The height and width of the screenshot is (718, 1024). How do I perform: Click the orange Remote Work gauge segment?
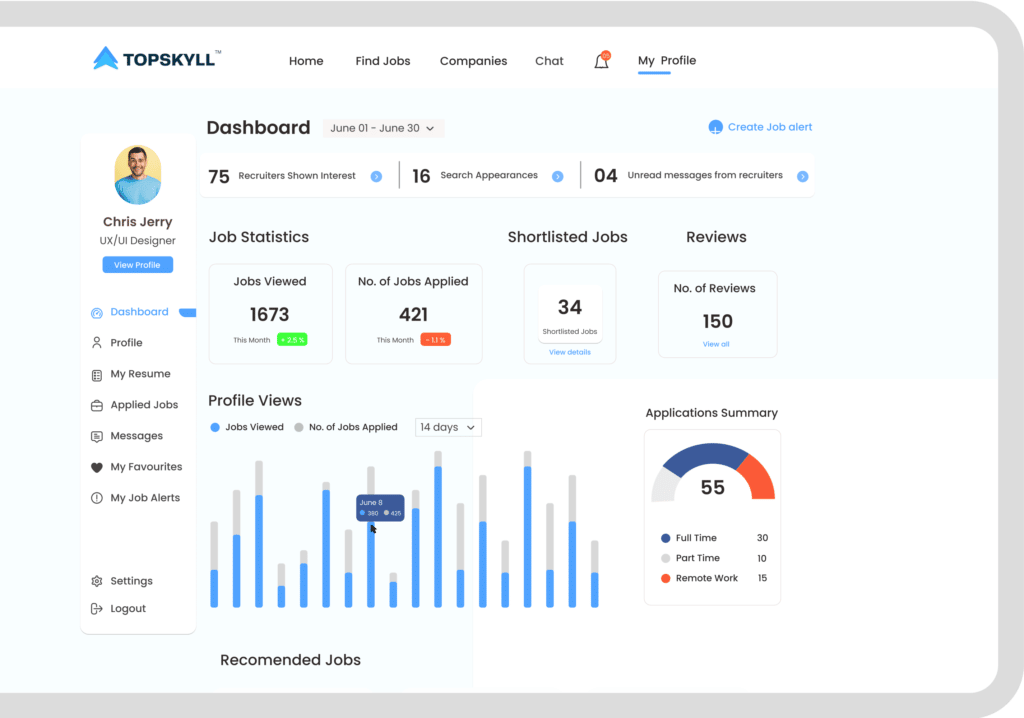pos(760,477)
